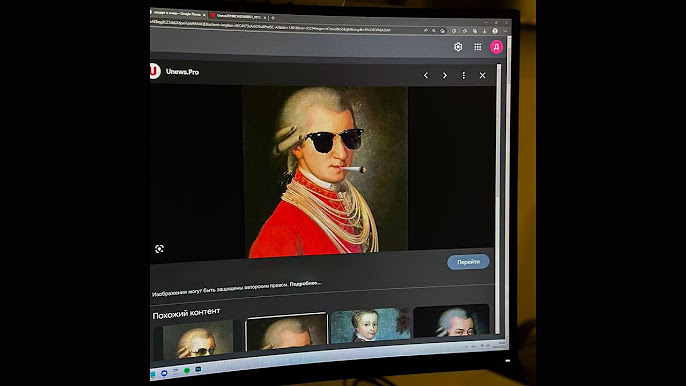Open Google quick settings gear icon

tap(458, 47)
